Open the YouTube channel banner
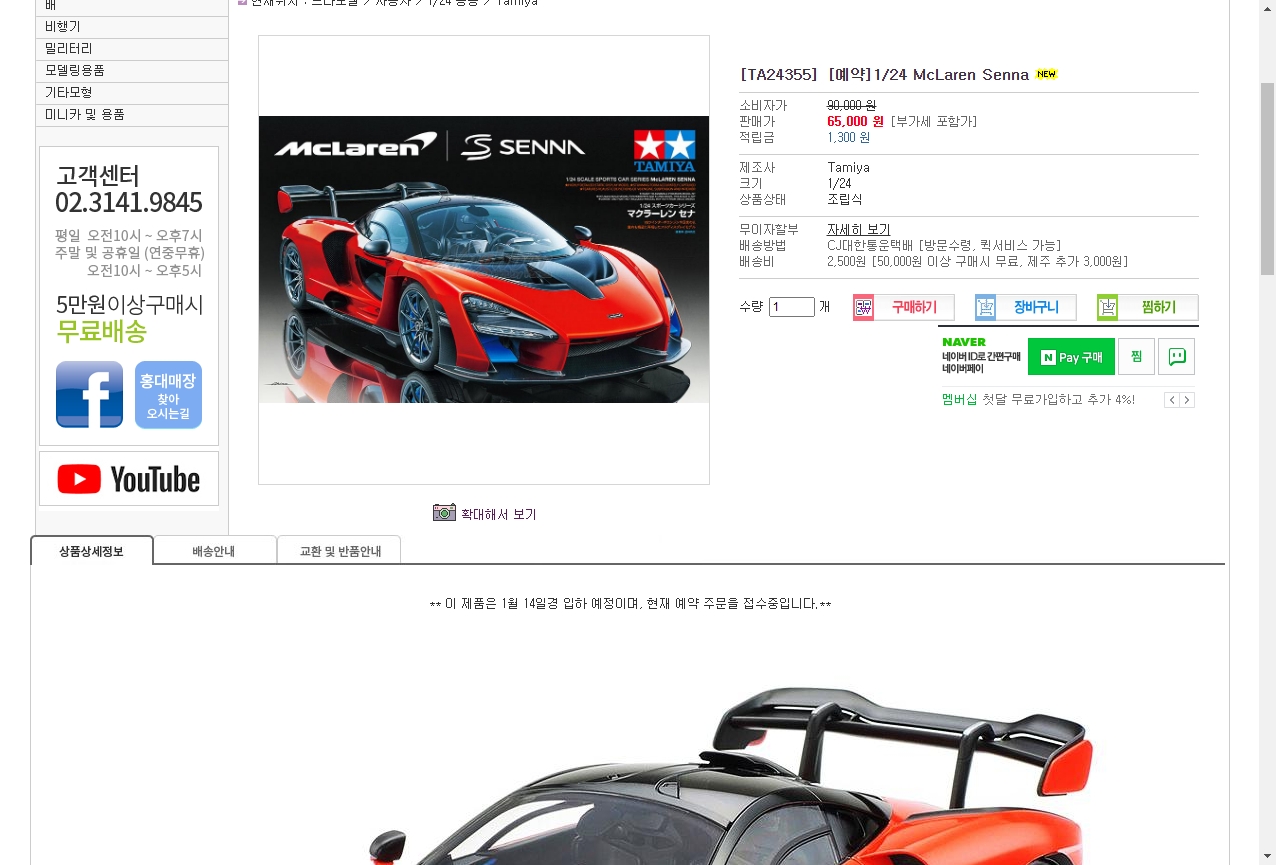Viewport: 1276px width, 865px height. point(129,479)
